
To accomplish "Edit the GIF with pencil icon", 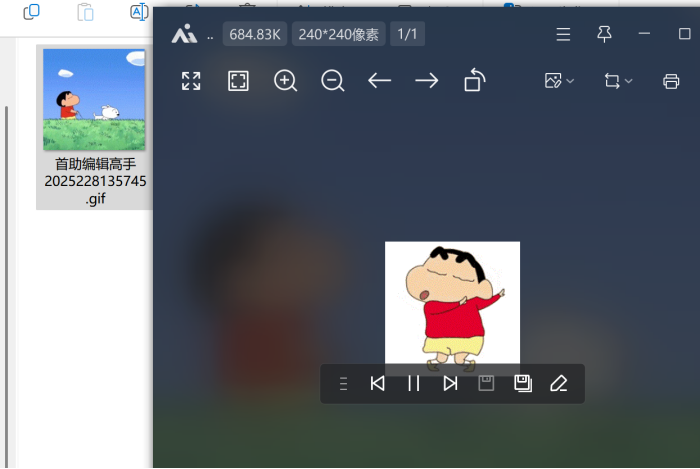I will [x=558, y=383].
